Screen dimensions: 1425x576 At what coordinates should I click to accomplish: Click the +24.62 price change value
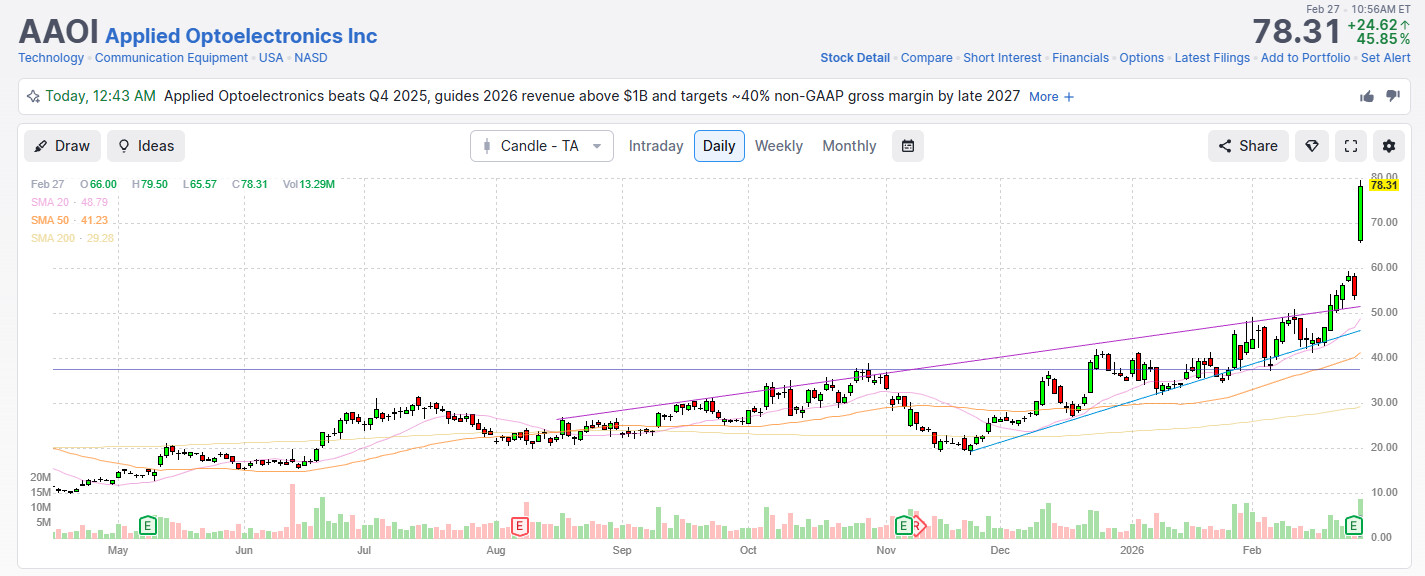1377,24
